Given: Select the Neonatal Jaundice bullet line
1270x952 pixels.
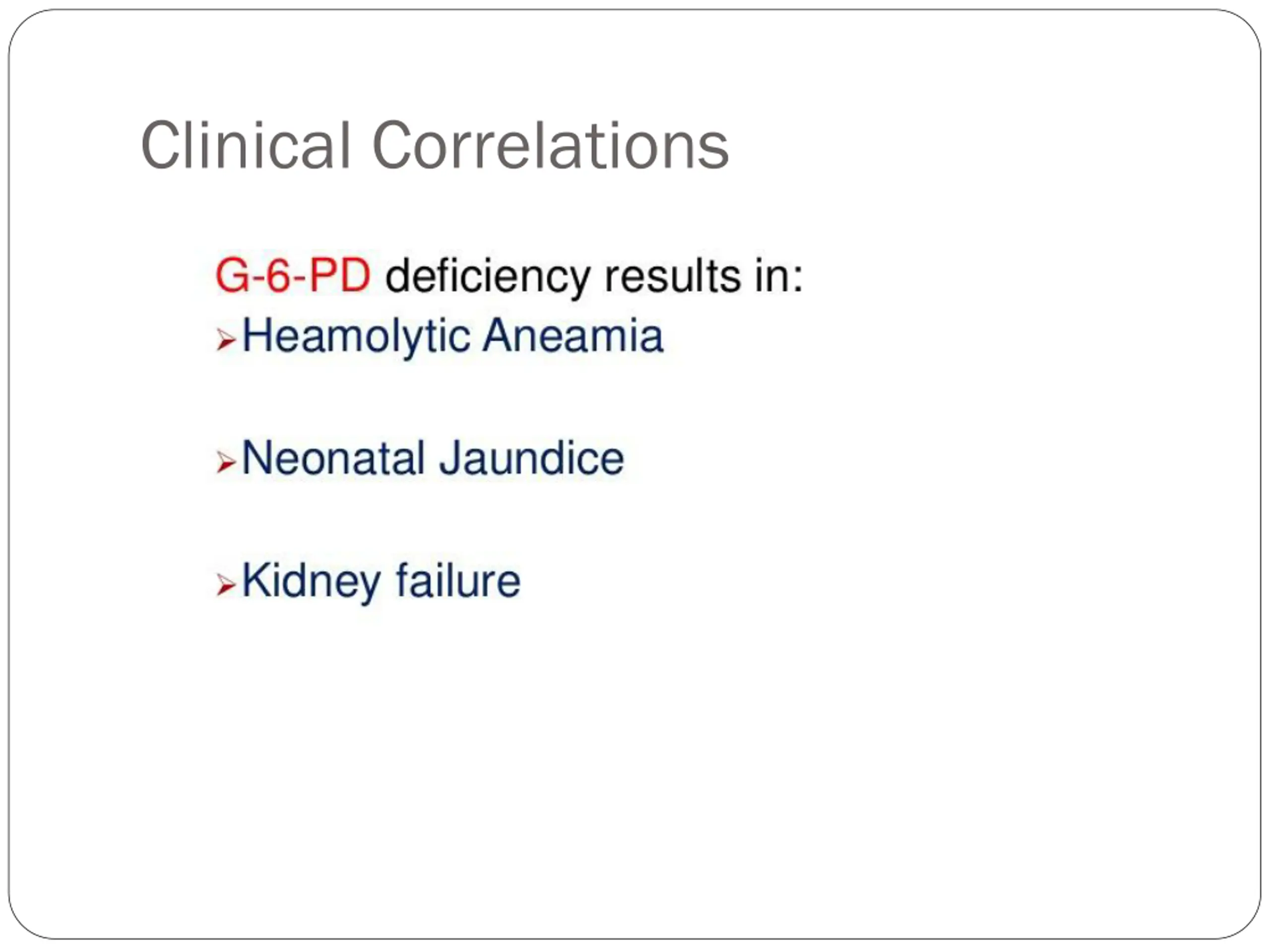Looking at the screenshot, I should (420, 458).
